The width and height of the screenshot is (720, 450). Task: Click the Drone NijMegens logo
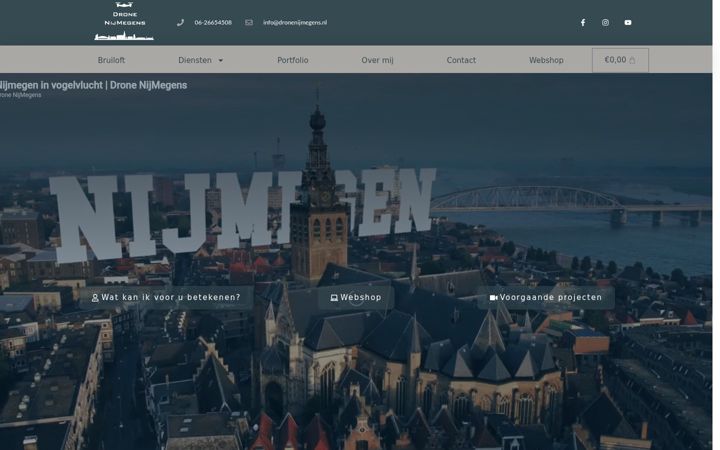(124, 21)
